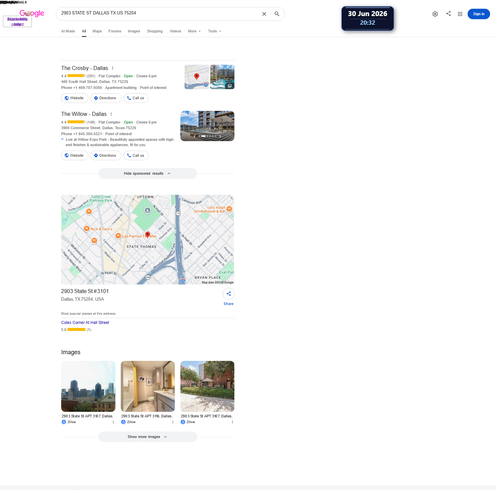Open options for the courtyard image result
The height and width of the screenshot is (490, 500).
click(232, 422)
